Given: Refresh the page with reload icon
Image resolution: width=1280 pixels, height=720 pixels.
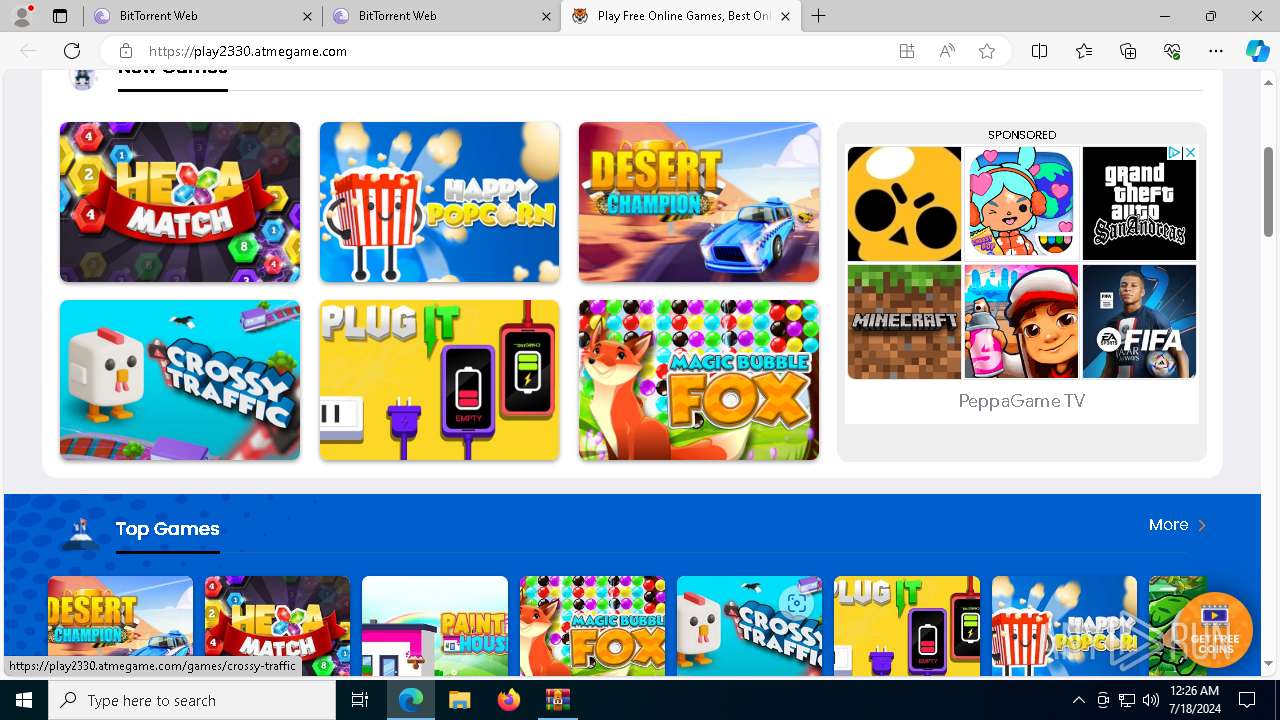Looking at the screenshot, I should point(72,51).
